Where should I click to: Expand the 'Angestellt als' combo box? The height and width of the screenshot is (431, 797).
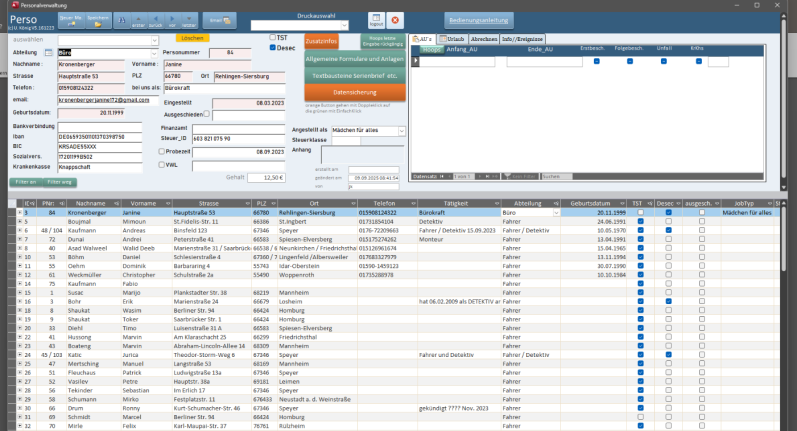403,130
